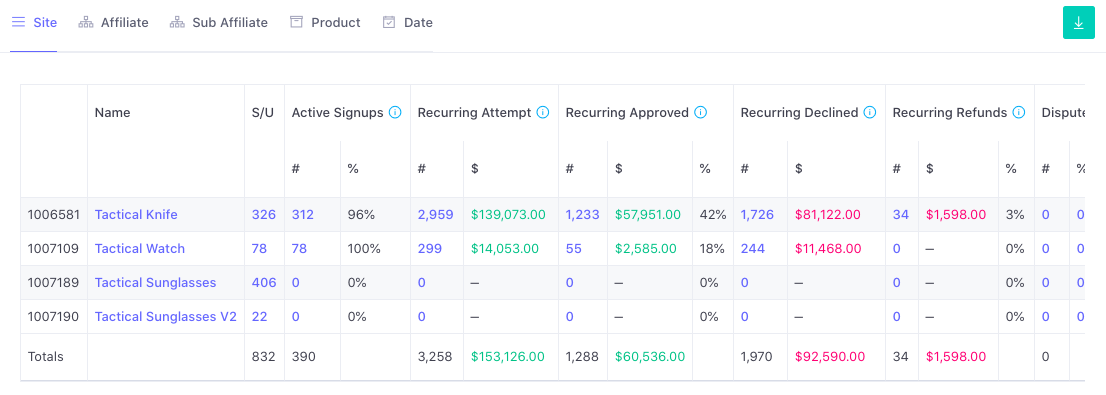Click the Recurring Declined info icon

pyautogui.click(x=870, y=112)
